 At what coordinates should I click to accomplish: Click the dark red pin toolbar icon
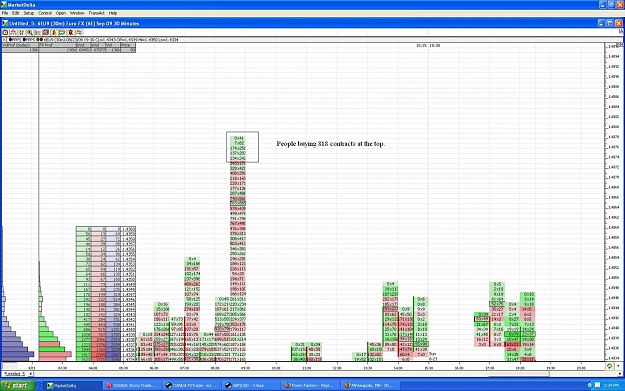pyautogui.click(x=71, y=32)
